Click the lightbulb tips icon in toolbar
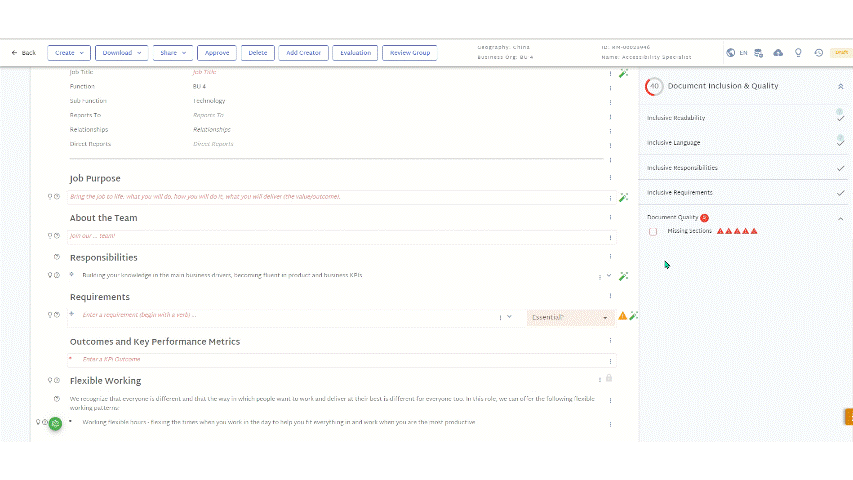The image size is (853, 480). 798,53
